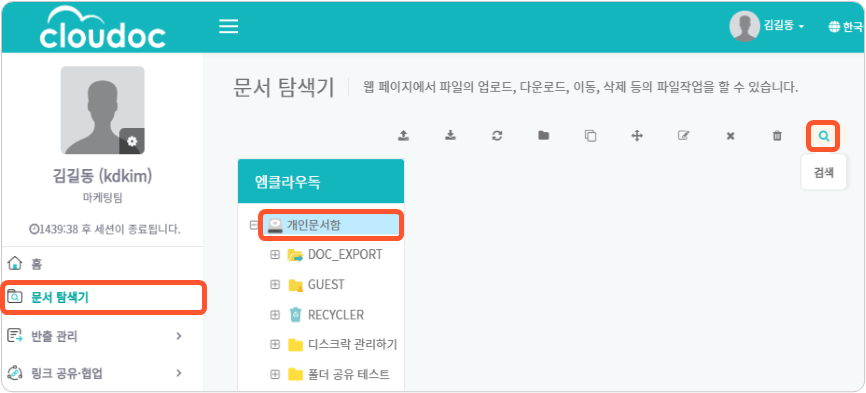This screenshot has height=393, width=866.
Task: Click the 엠클라우독 panel header
Action: coord(321,182)
